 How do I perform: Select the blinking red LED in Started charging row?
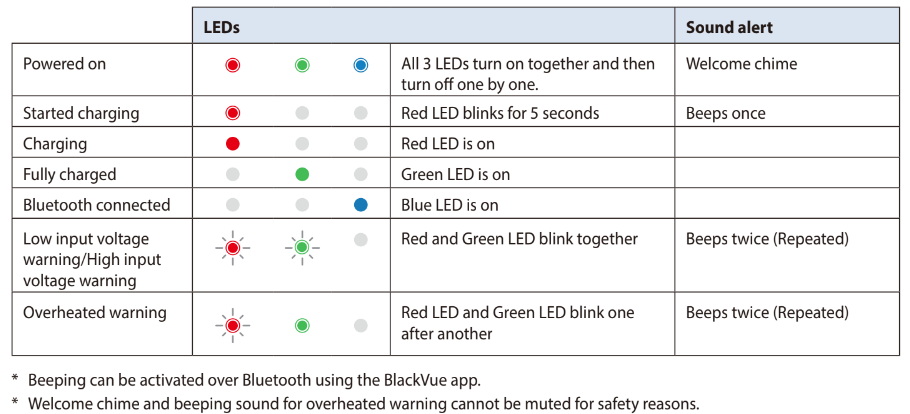click(232, 113)
